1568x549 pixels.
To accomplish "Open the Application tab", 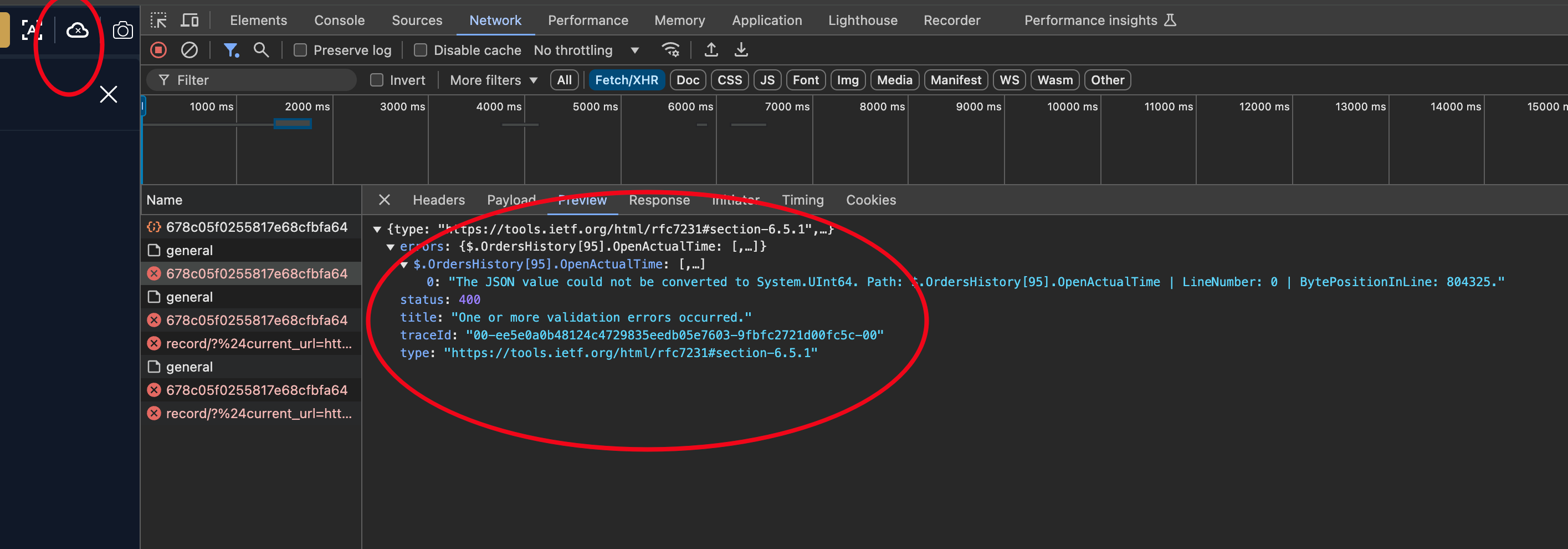I will pos(767,20).
